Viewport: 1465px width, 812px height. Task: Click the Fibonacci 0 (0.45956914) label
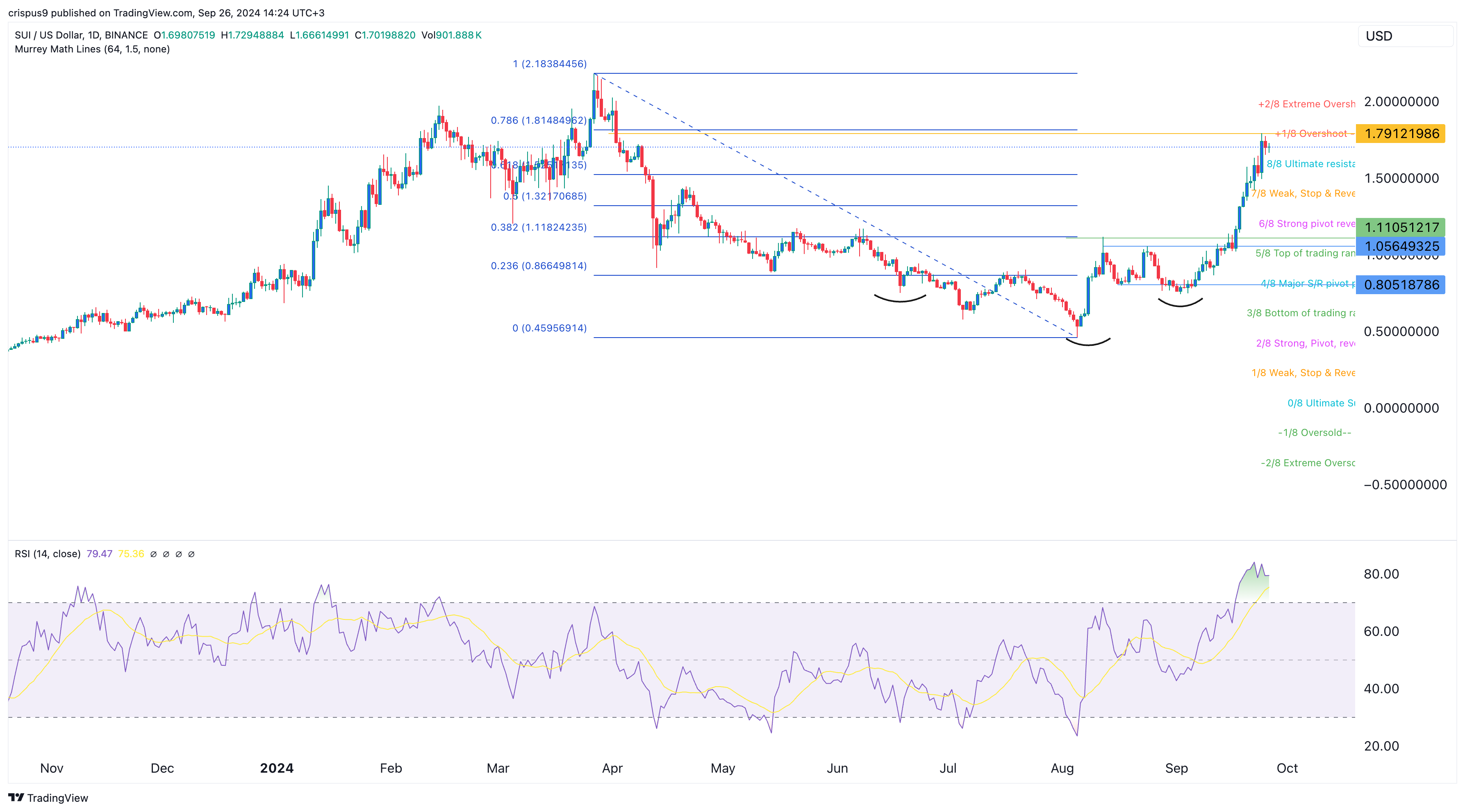pyautogui.click(x=549, y=328)
